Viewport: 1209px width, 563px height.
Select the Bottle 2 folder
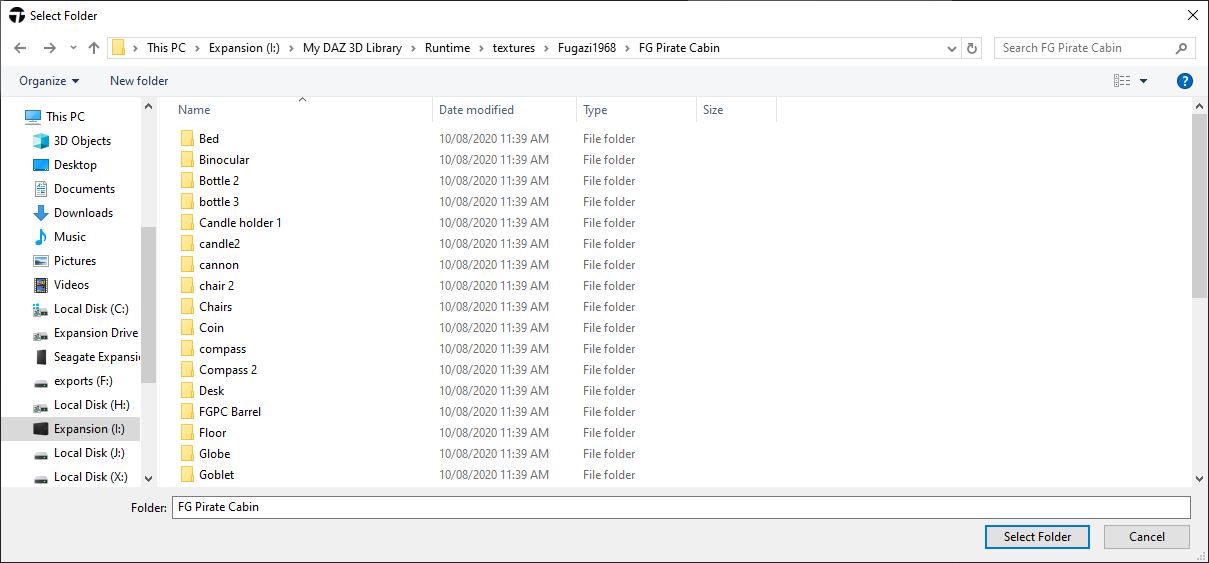coord(219,181)
